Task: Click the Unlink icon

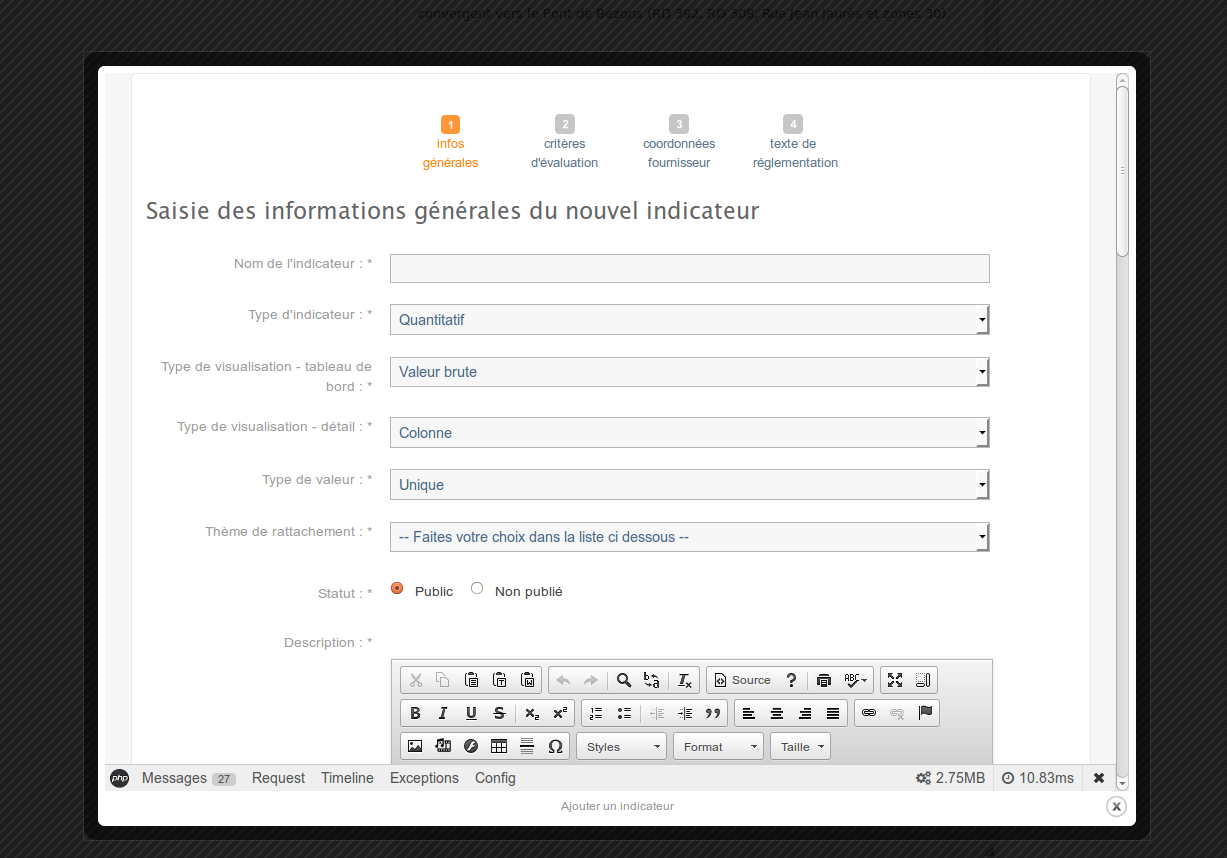Action: tap(897, 713)
